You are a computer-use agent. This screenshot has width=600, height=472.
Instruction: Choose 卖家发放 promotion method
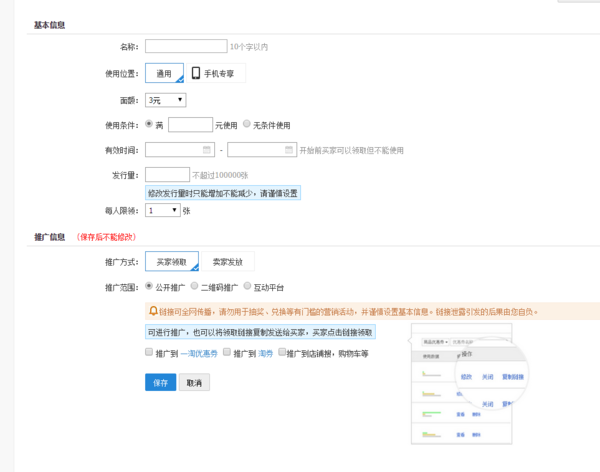pos(228,261)
